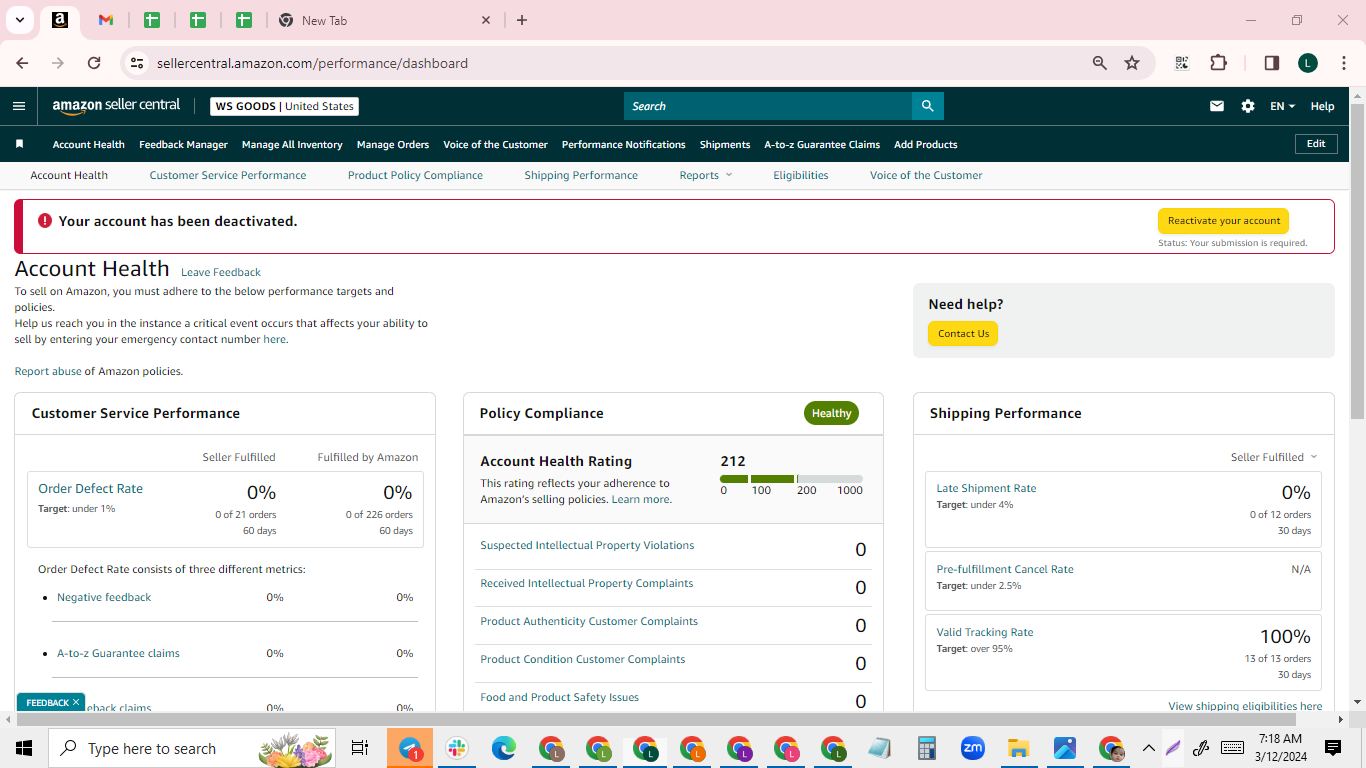Open the QR code extension icon

1182,63
